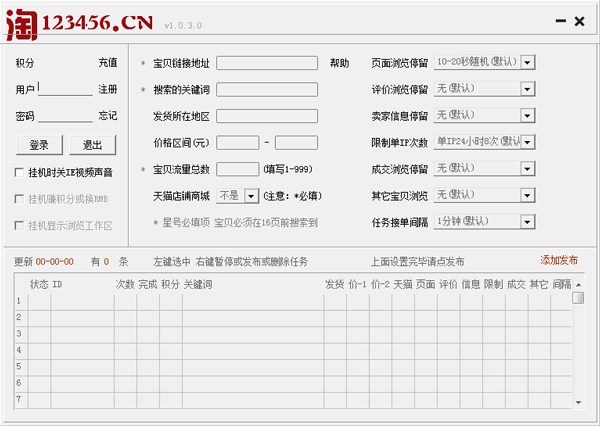Image resolution: width=600 pixels, height=426 pixels.
Task: Minimize the 123456.CN window
Action: (x=561, y=21)
